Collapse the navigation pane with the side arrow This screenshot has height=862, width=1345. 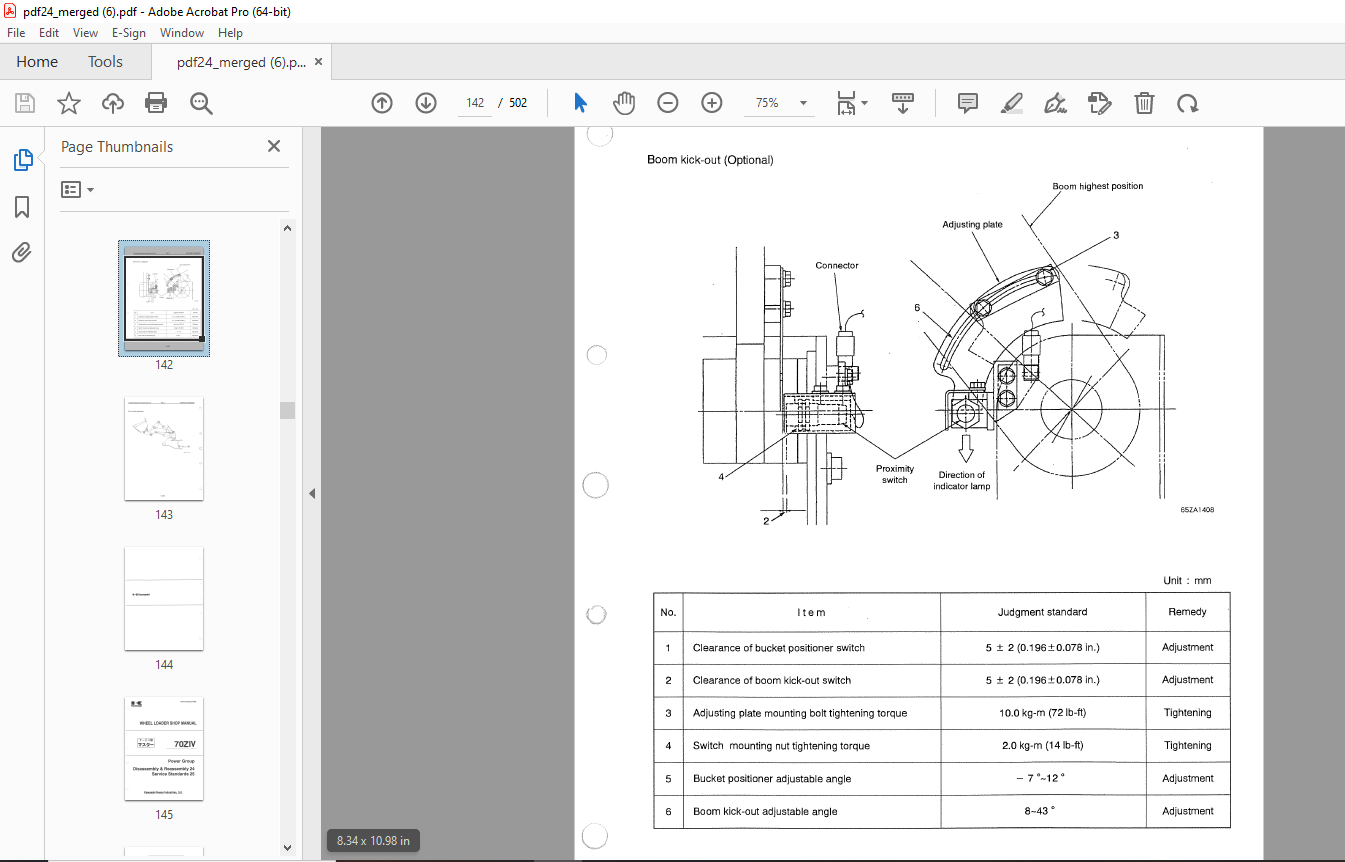pos(311,493)
